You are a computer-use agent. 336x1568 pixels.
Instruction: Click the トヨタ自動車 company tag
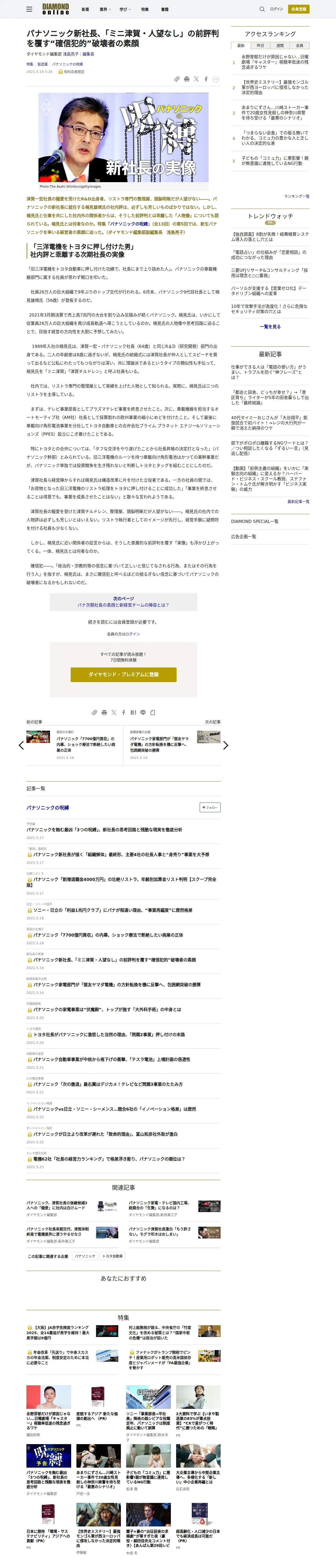click(x=112, y=1256)
